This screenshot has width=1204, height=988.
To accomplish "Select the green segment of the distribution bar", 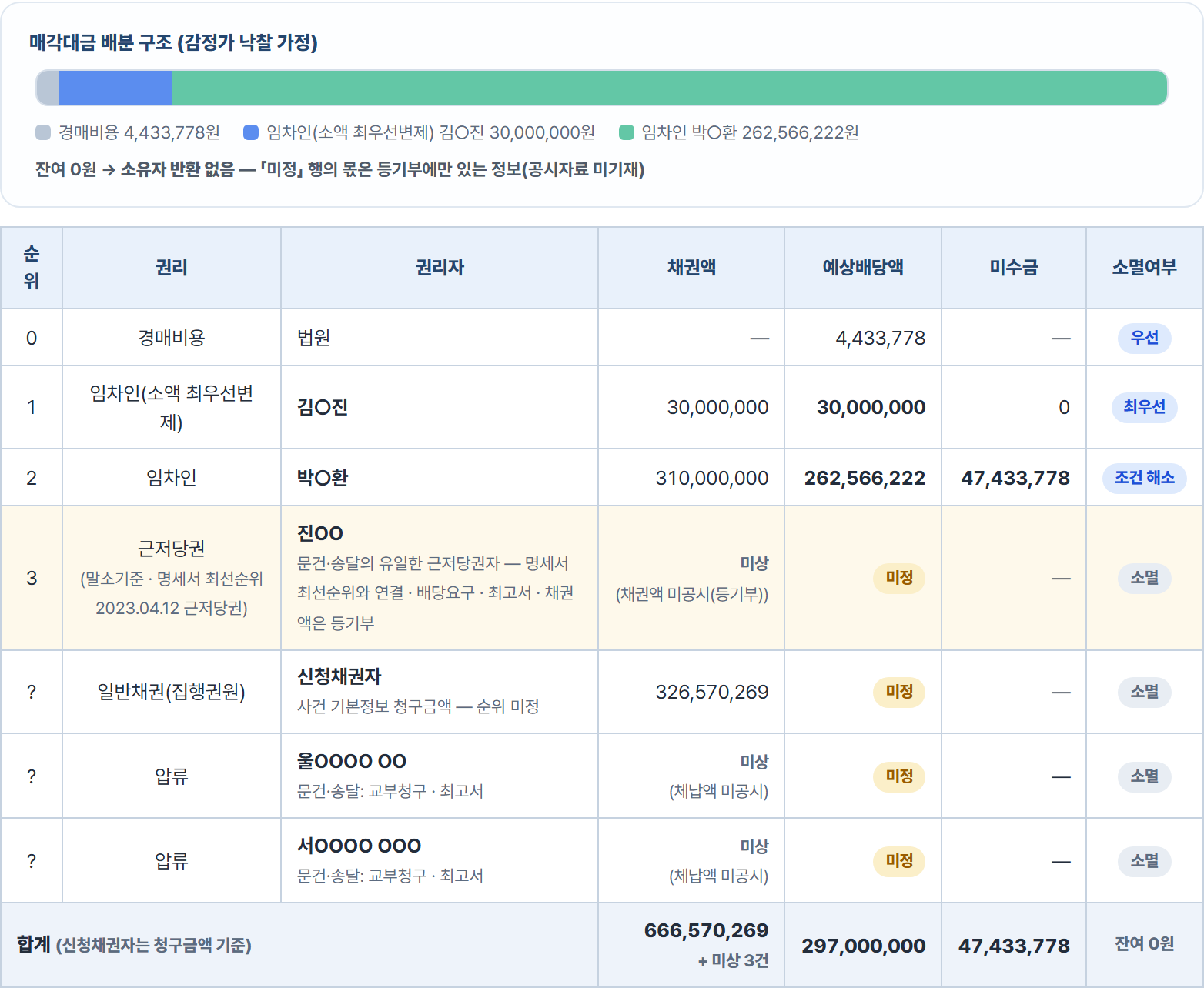I will click(670, 88).
